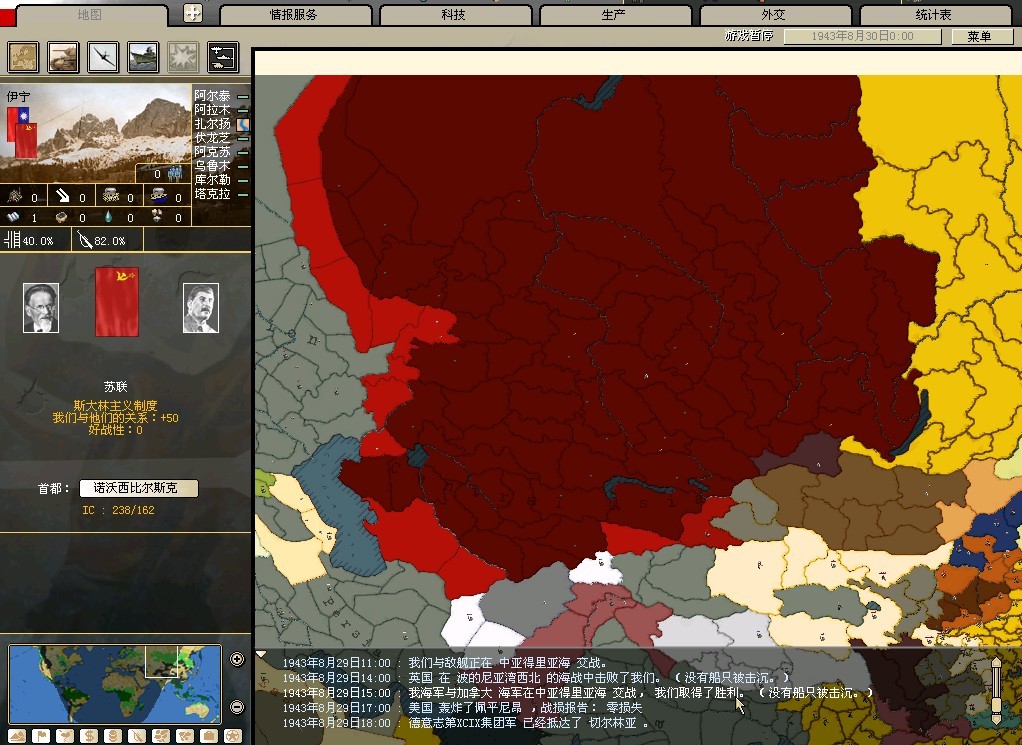This screenshot has height=745, width=1022.
Task: Select adjacent province 阿克苏
Action: coord(212,152)
